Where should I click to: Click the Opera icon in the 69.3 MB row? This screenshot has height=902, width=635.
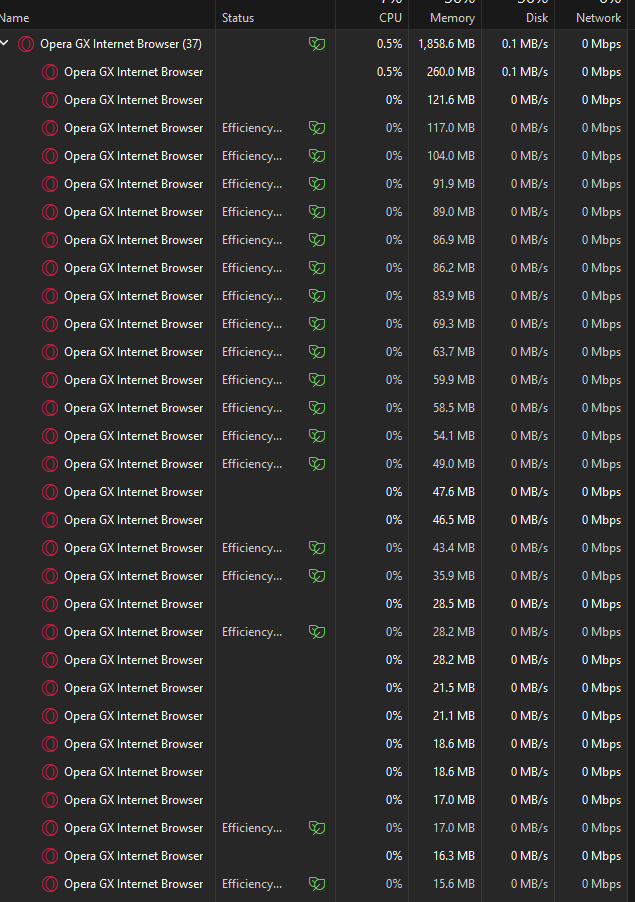tap(50, 324)
